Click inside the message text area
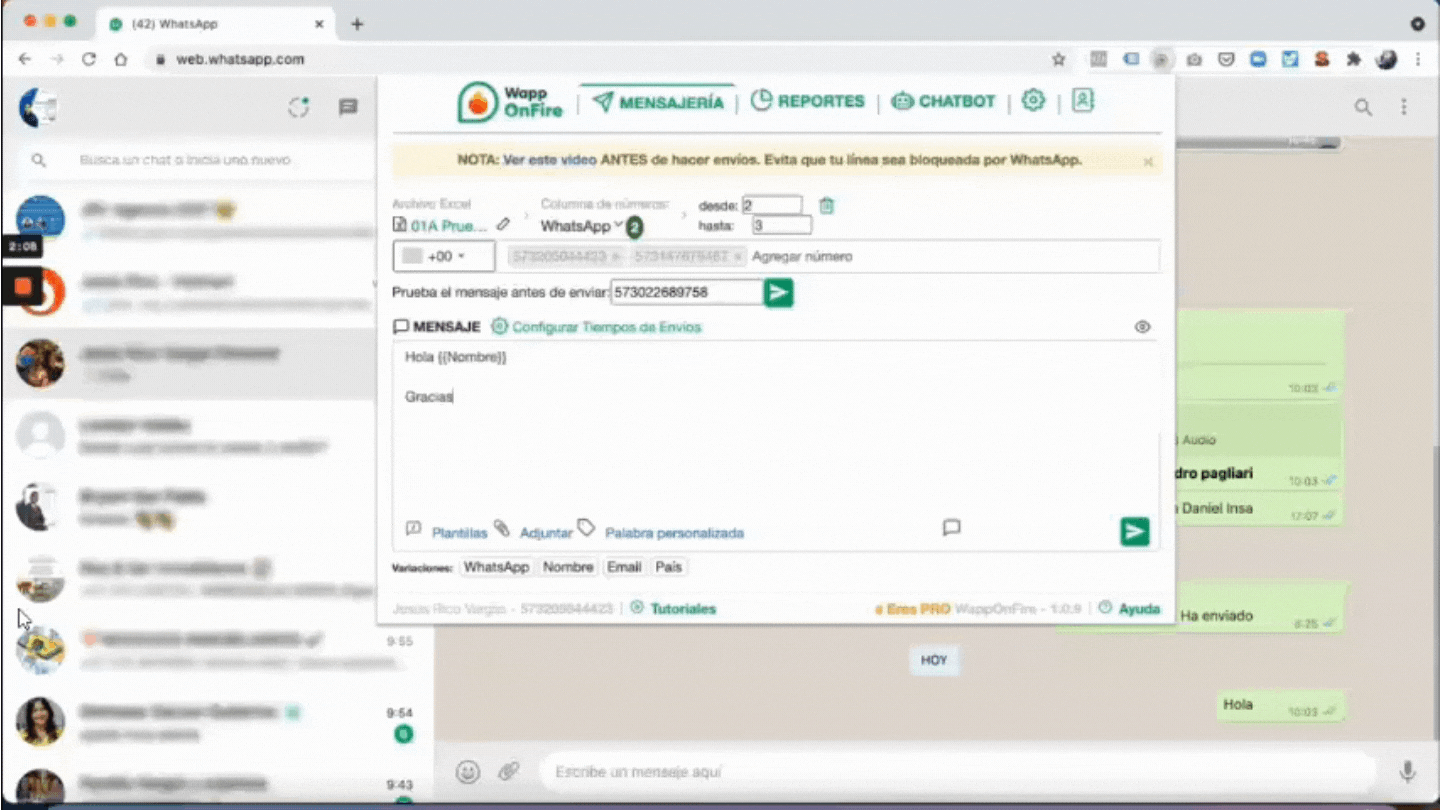This screenshot has height=810, width=1440. [x=776, y=428]
